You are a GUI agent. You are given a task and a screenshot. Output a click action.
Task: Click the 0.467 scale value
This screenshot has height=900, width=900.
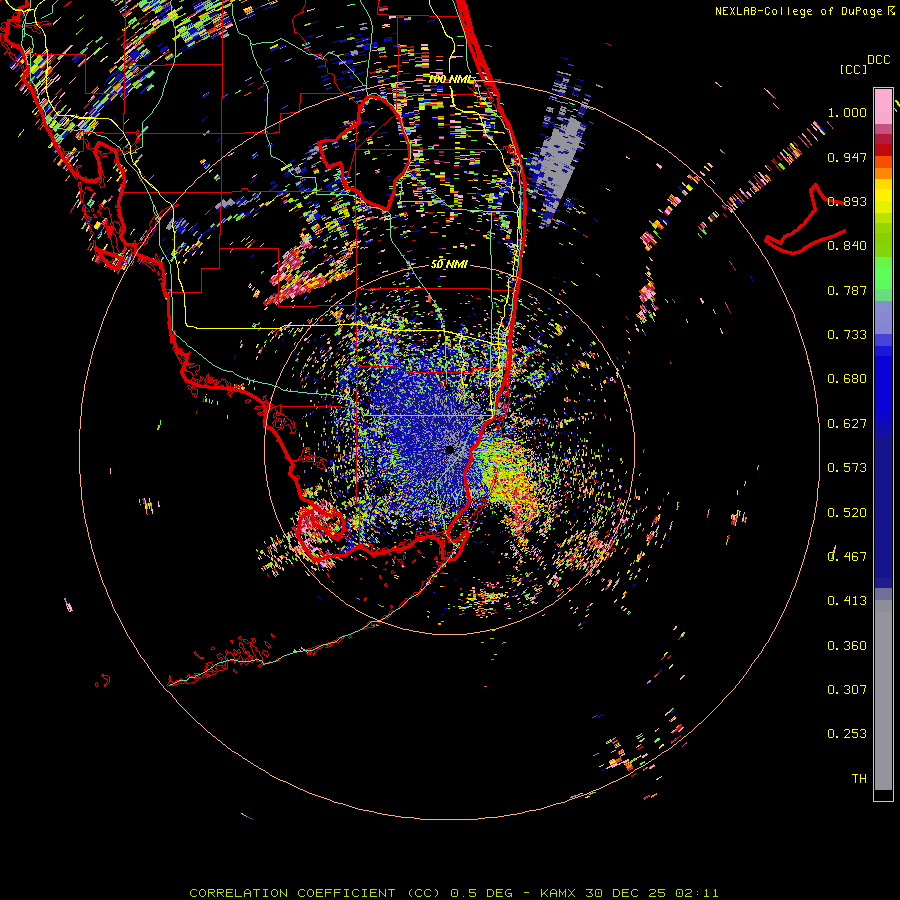[847, 557]
